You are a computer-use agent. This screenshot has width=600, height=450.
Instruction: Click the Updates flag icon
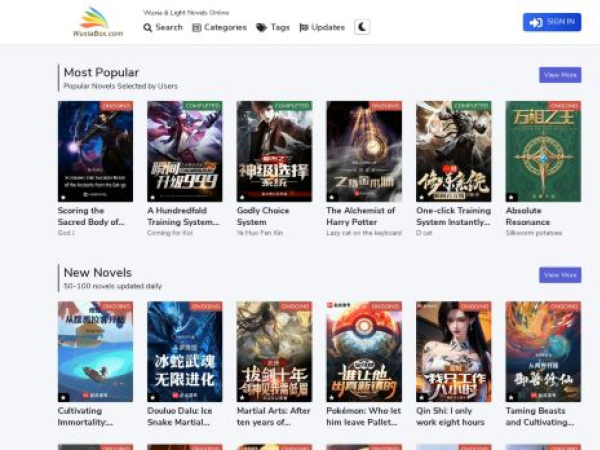(x=304, y=28)
